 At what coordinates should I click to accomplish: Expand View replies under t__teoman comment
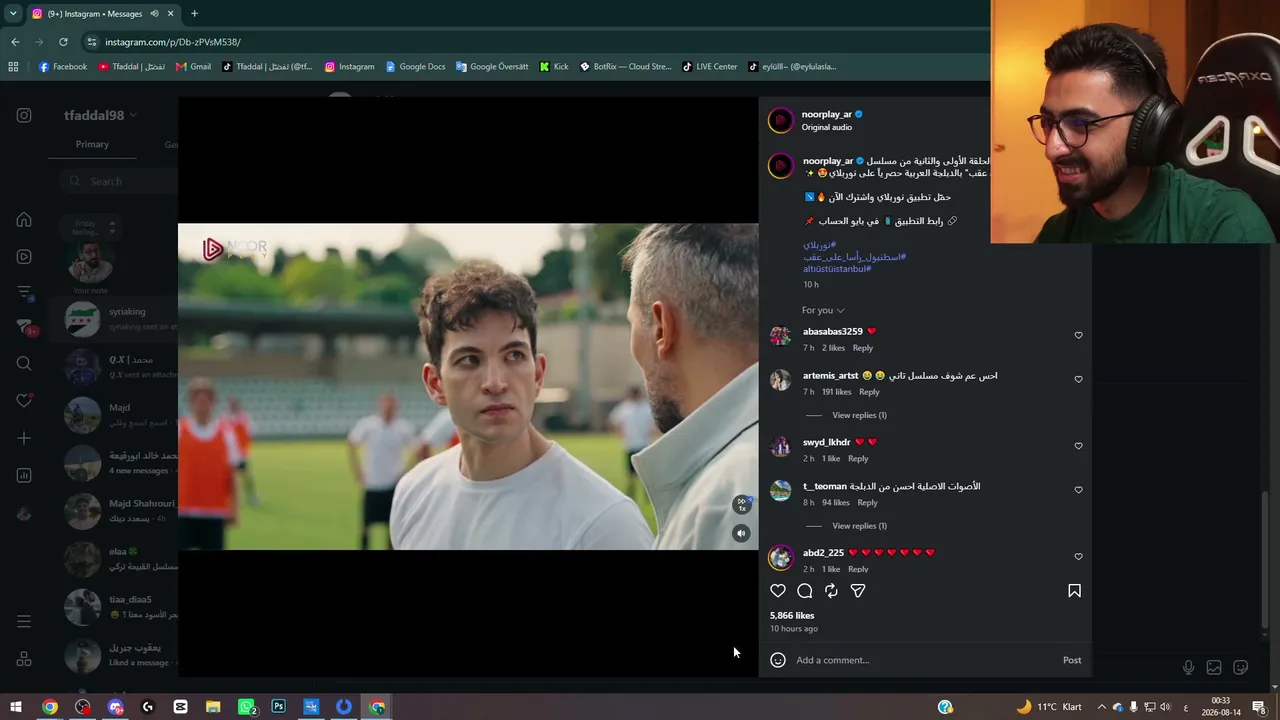coord(859,526)
